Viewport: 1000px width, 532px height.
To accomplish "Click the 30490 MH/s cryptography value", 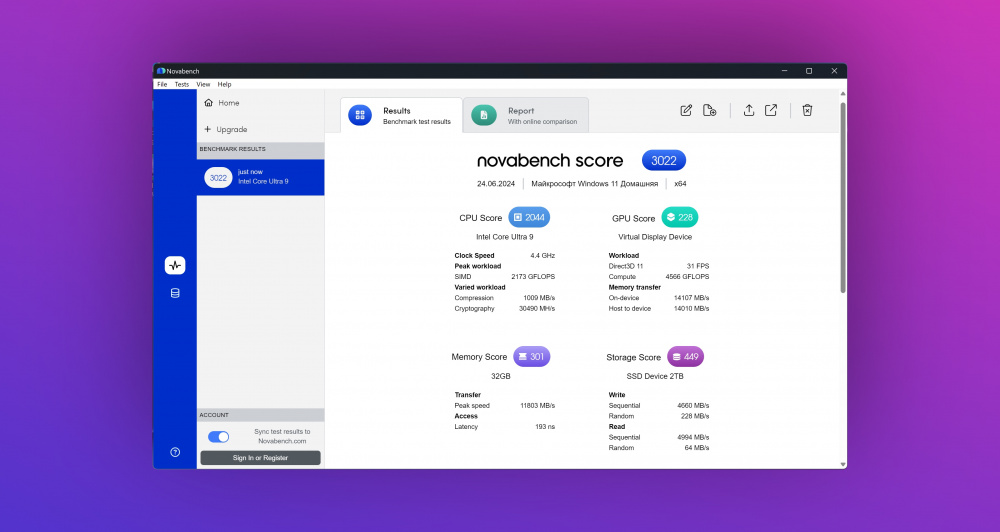I will pyautogui.click(x=537, y=309).
